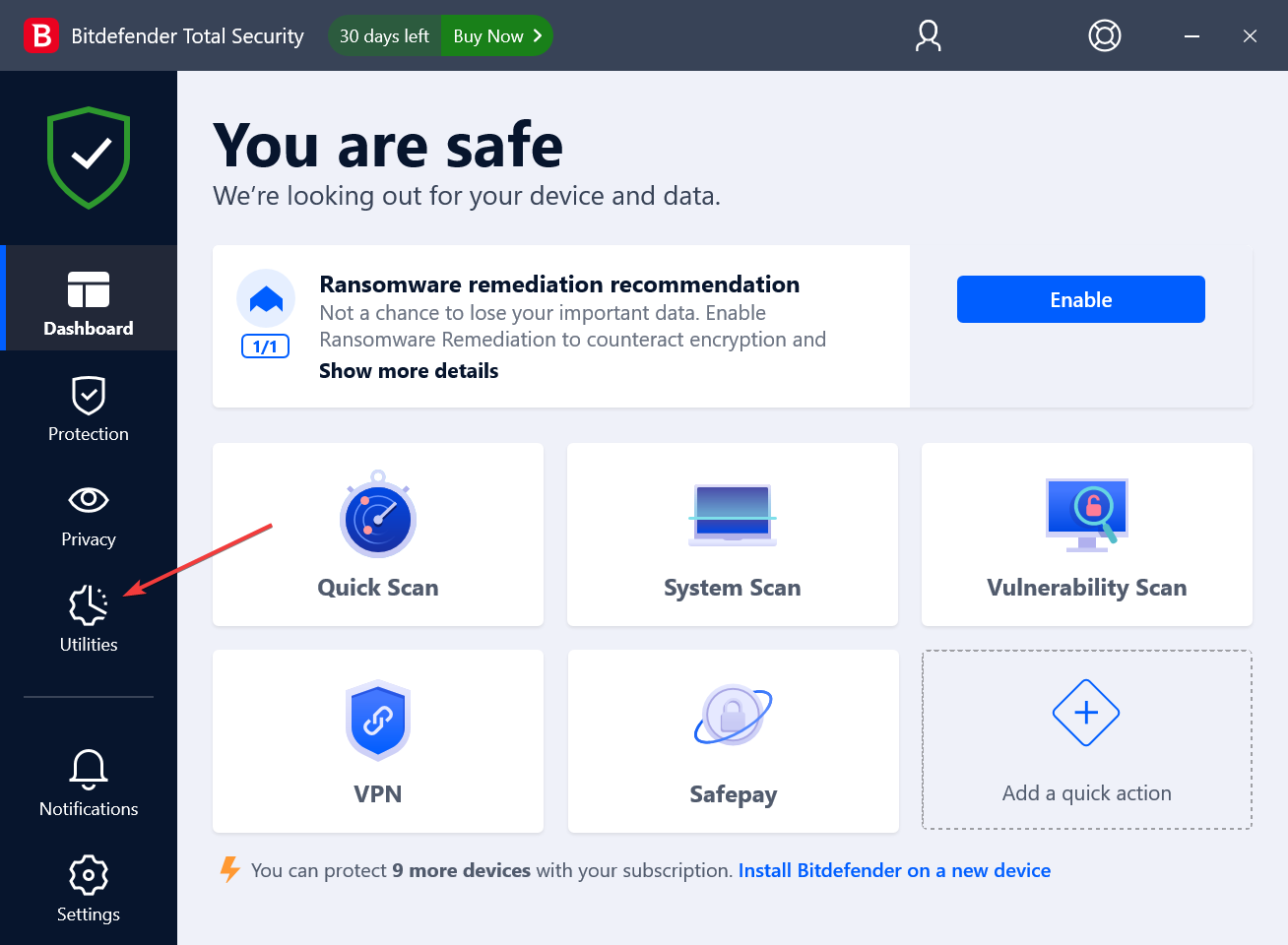
Task: Click the 30 days left label
Action: pyautogui.click(x=384, y=35)
